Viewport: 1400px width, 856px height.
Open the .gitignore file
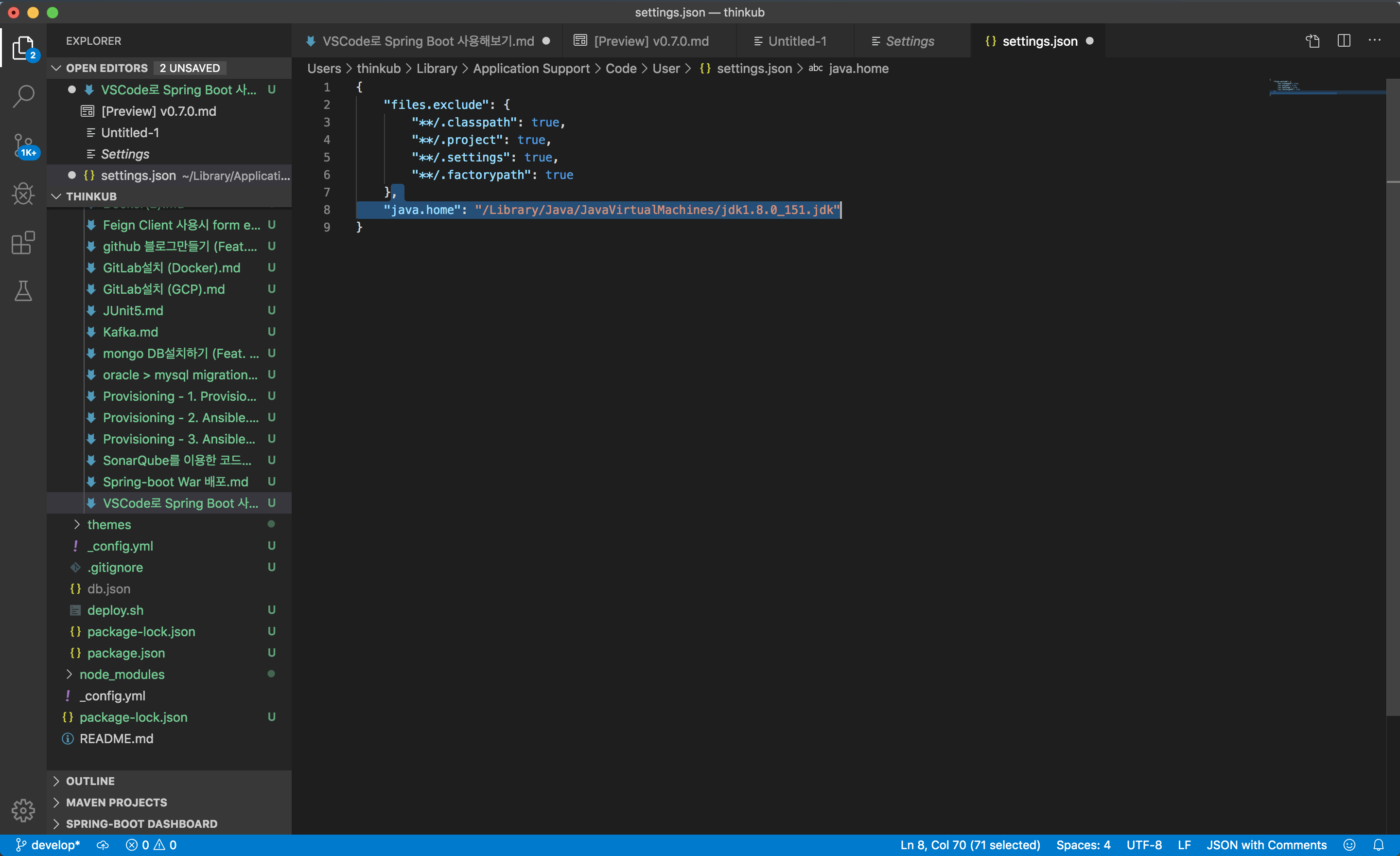[x=169, y=567]
